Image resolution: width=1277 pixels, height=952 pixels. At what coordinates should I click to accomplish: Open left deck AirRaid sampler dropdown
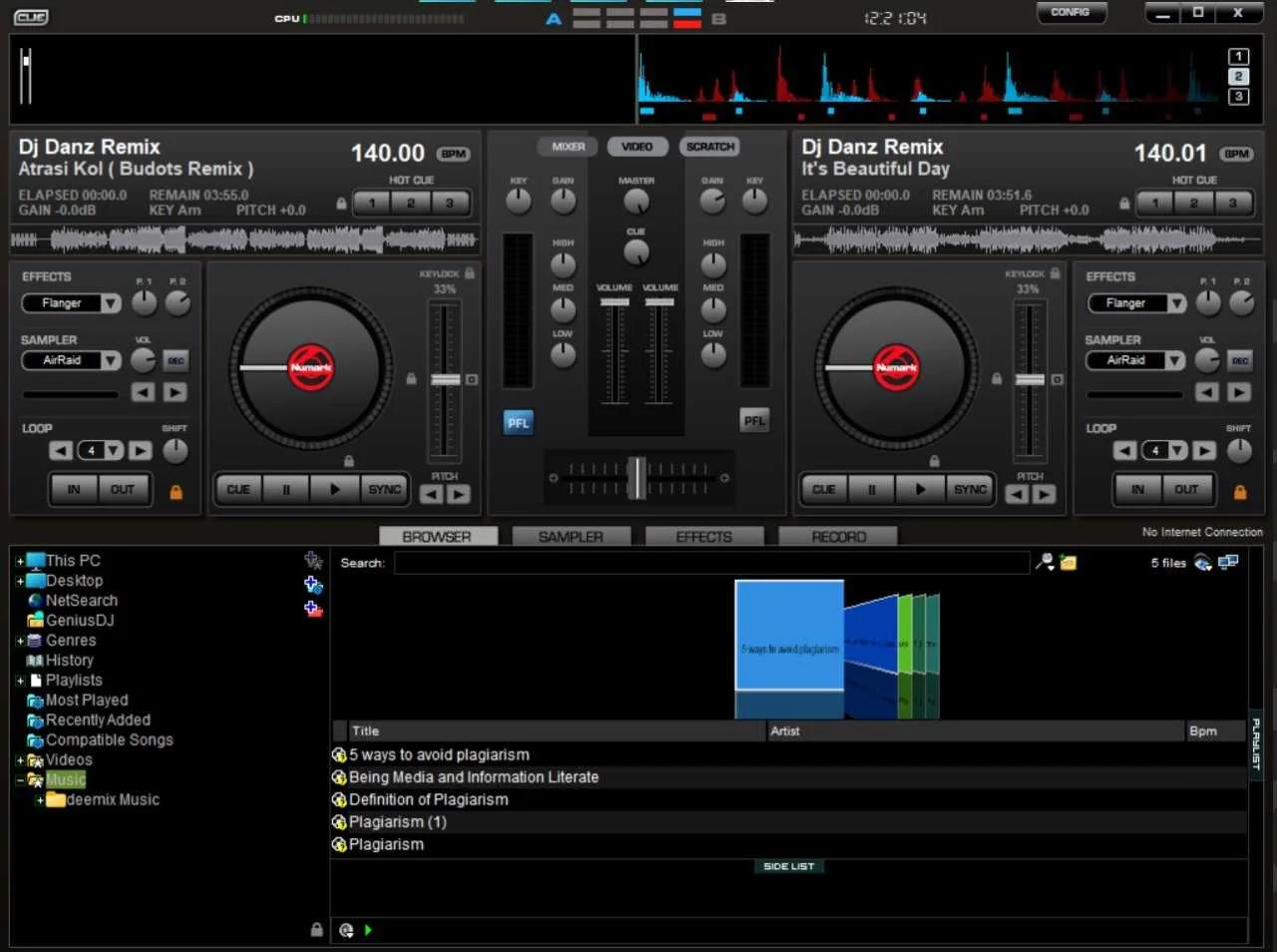pyautogui.click(x=111, y=360)
